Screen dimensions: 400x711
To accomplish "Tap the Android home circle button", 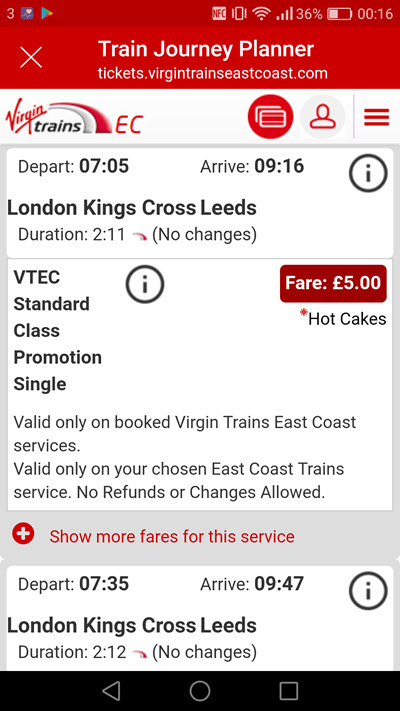I will pos(200,691).
